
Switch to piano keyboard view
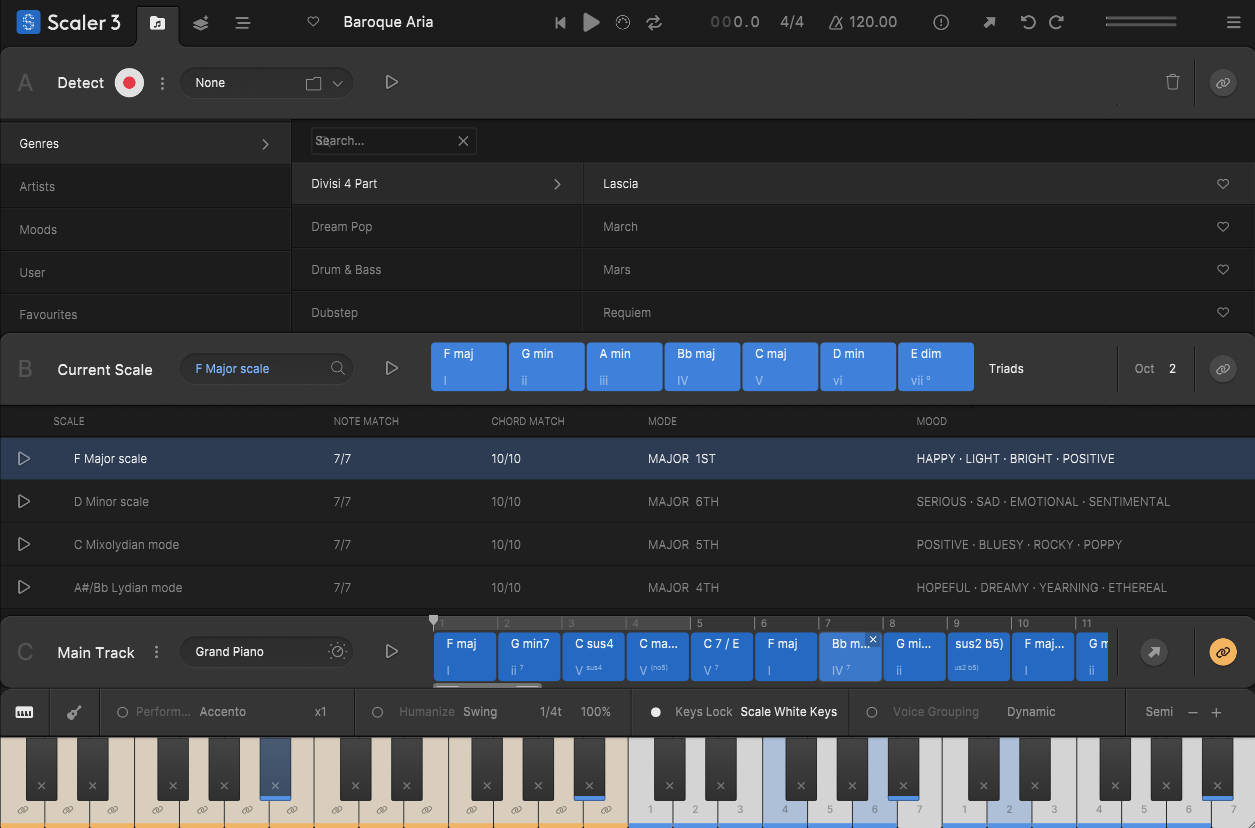(25, 712)
